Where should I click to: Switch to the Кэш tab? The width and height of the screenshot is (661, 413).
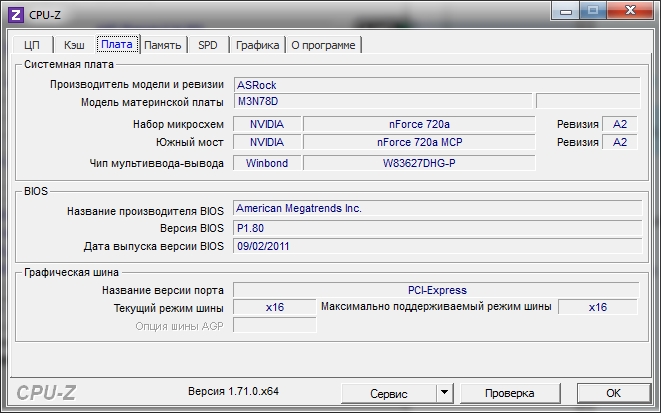[74, 45]
